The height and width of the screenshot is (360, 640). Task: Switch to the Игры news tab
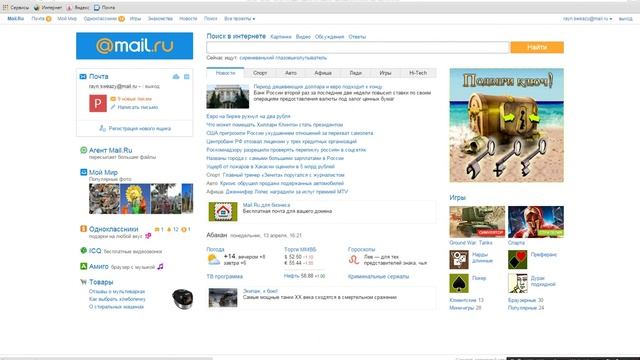385,73
